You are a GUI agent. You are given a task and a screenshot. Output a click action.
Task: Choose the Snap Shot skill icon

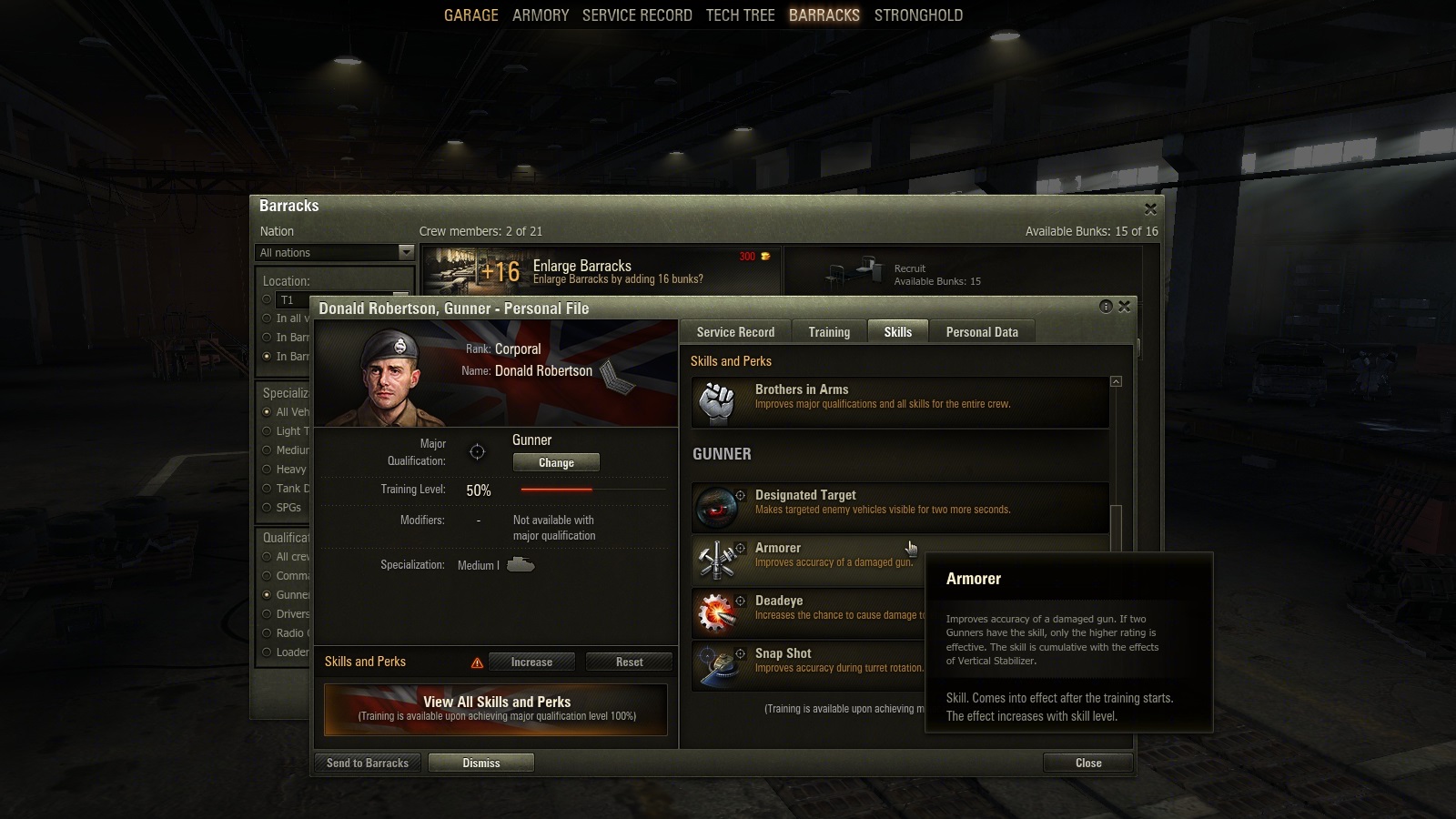(x=718, y=665)
